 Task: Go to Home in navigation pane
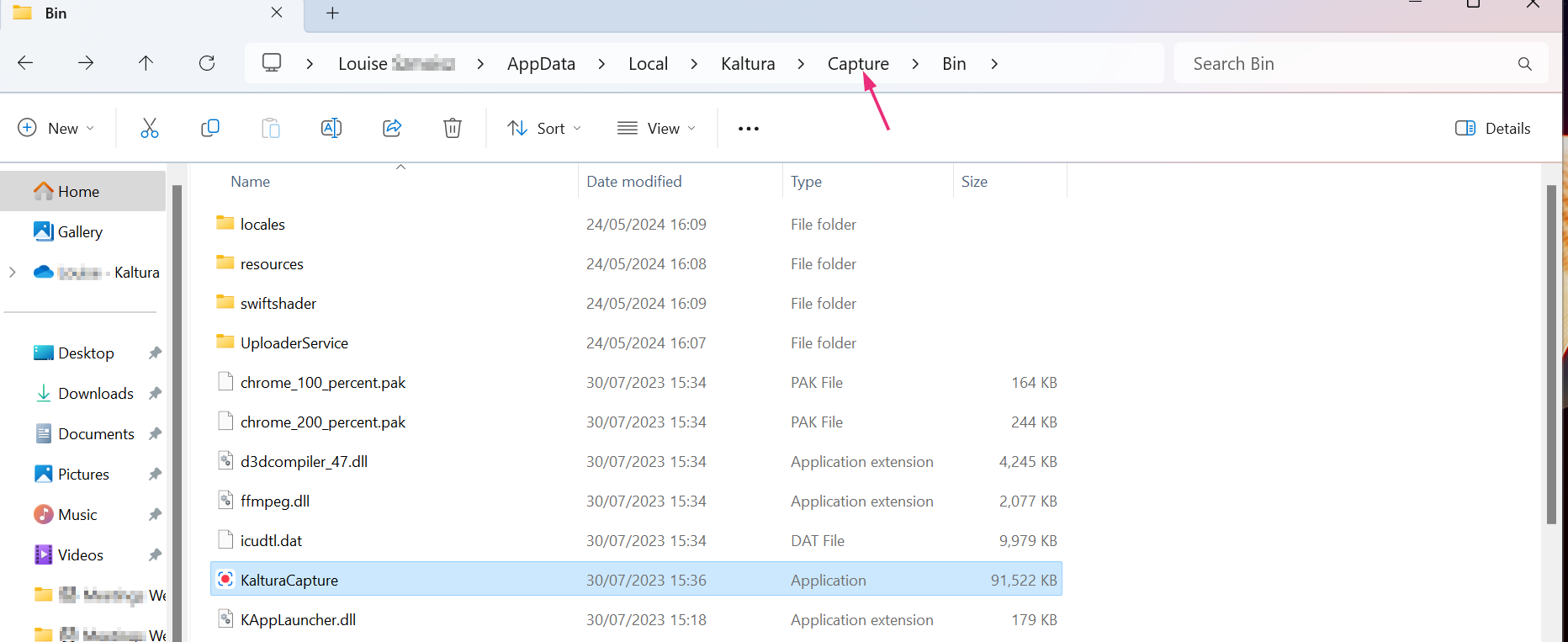(x=83, y=191)
